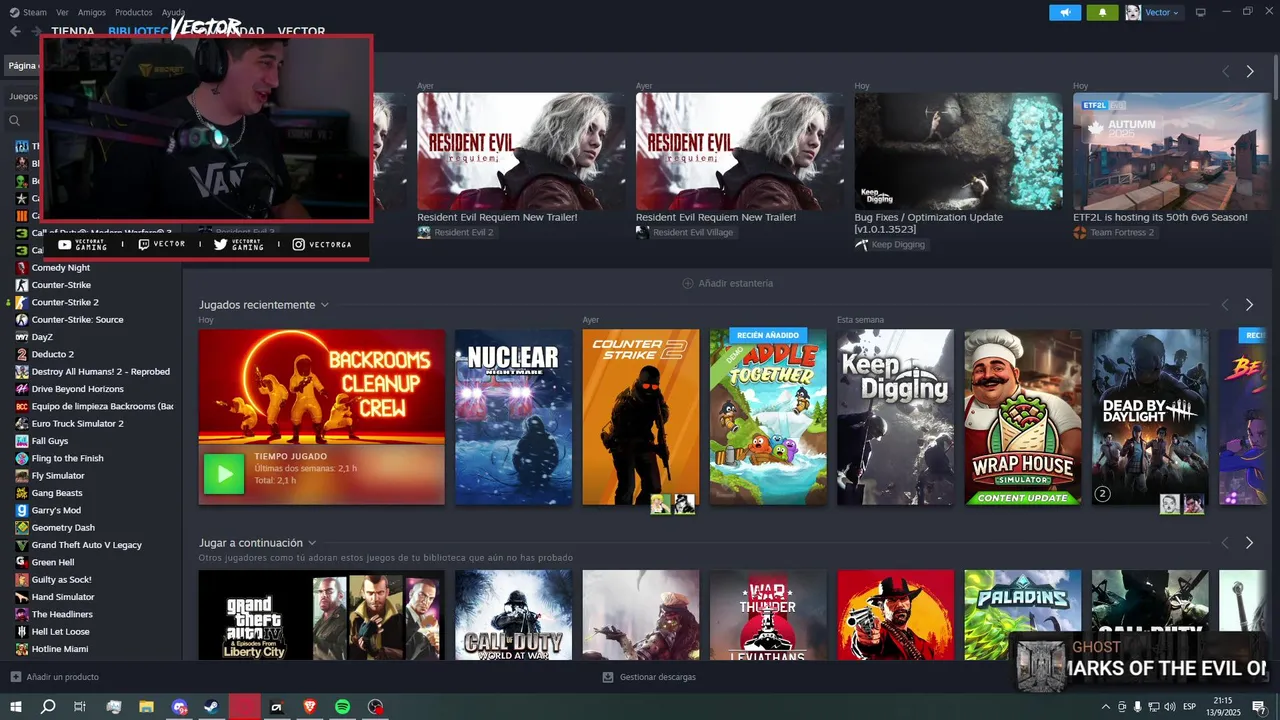The image size is (1280, 720).
Task: Show hidden system tray icons
Action: click(1104, 707)
